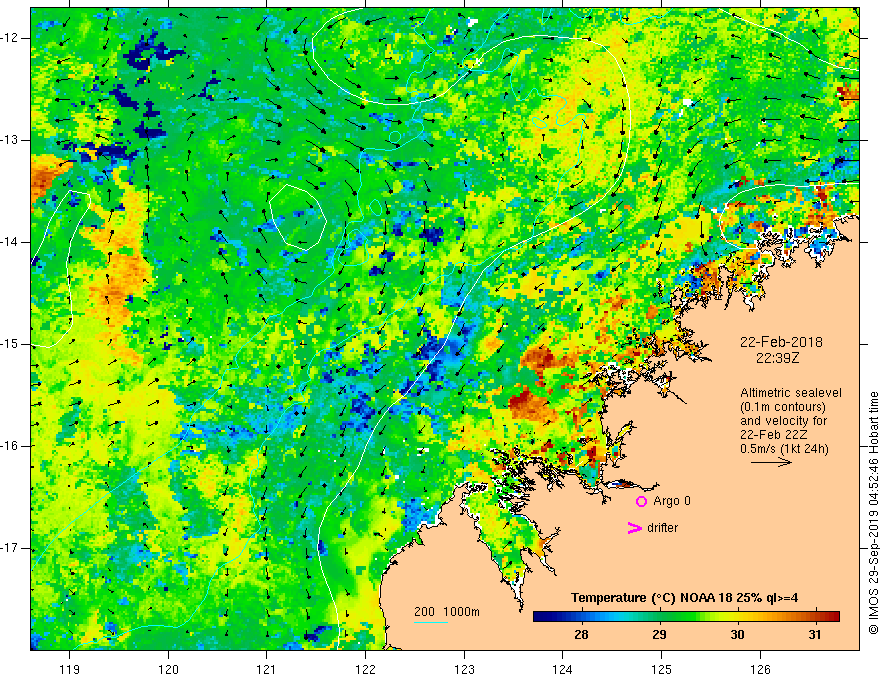Image resolution: width=880 pixels, height=680 pixels.
Task: Click the '22:39Z' time text
Action: coord(777,357)
